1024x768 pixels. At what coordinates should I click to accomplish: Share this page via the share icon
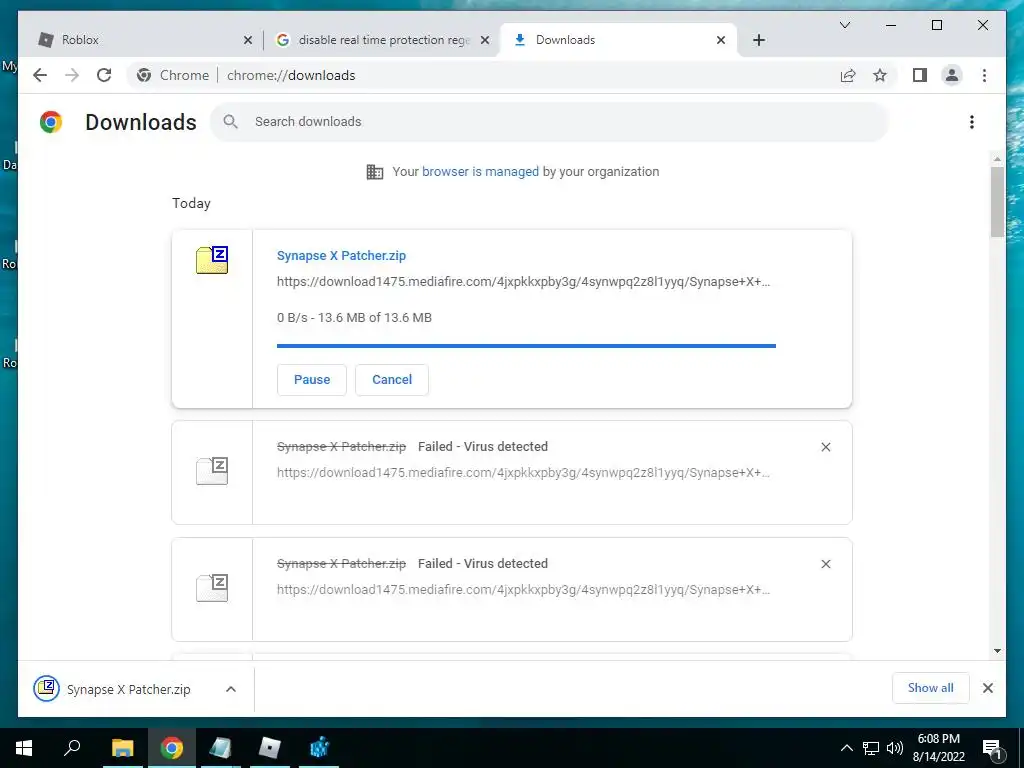pos(848,75)
